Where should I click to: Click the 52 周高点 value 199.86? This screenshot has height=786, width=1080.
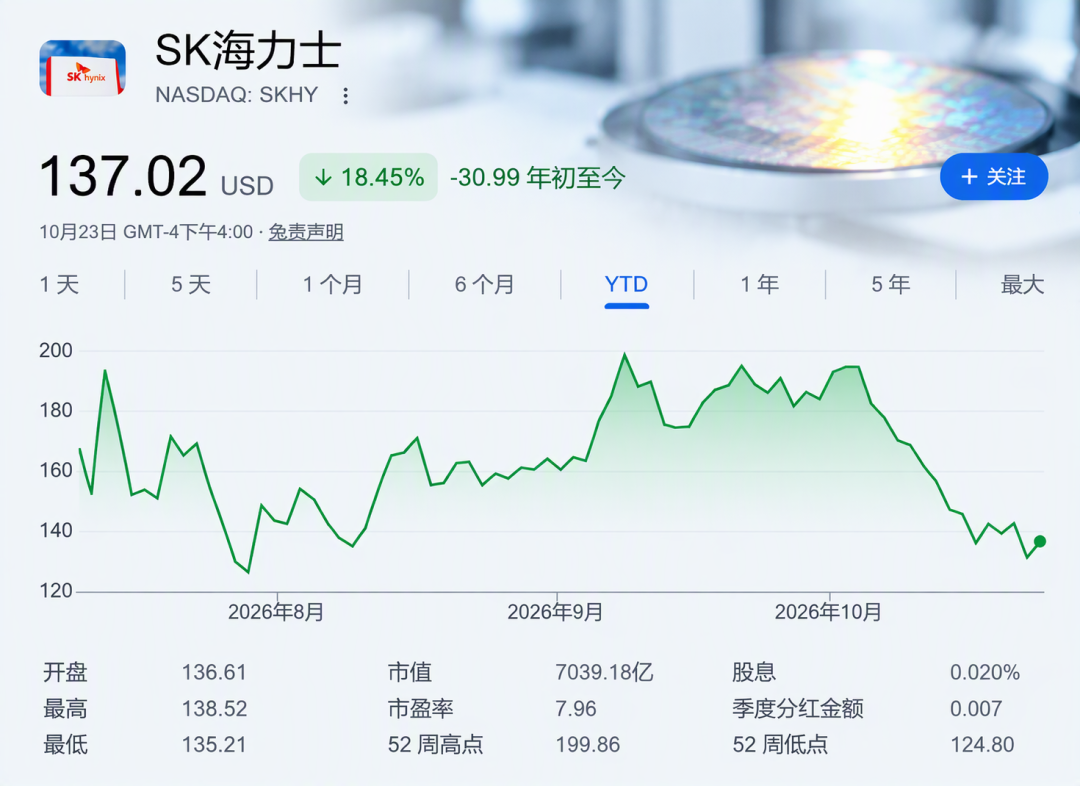588,745
